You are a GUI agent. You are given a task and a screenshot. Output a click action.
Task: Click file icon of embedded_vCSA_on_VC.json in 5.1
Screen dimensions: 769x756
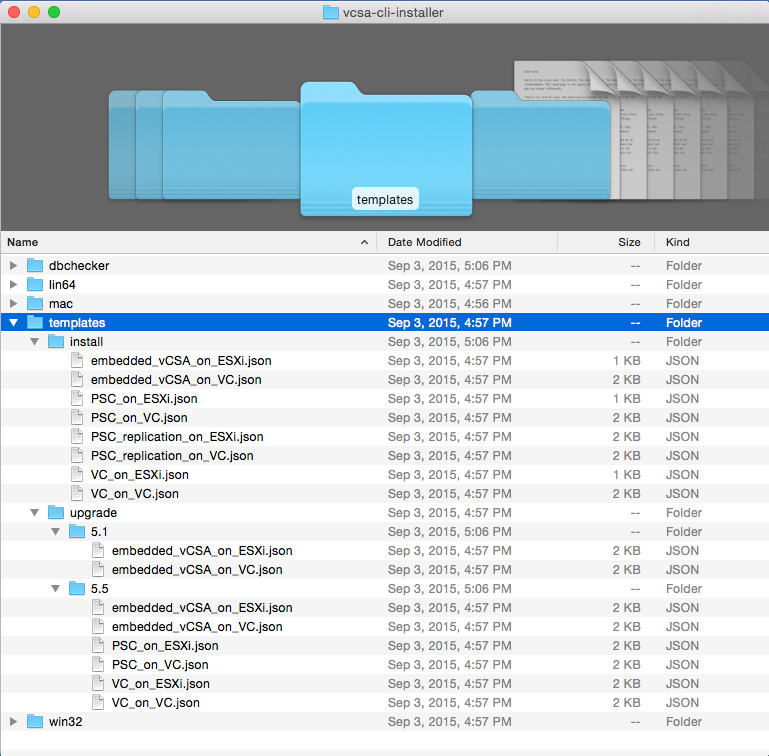click(98, 570)
